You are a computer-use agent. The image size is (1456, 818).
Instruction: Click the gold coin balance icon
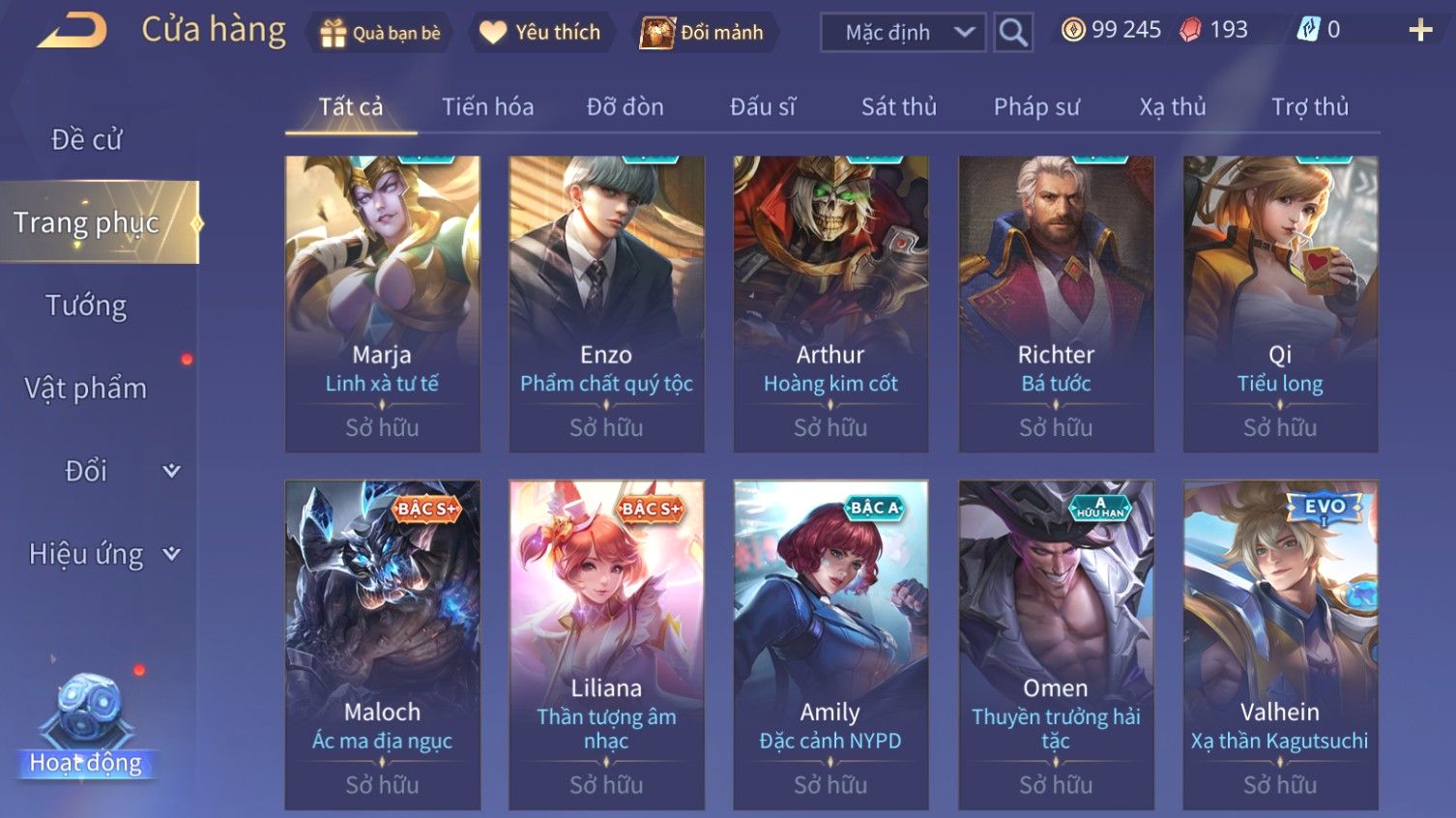coord(1073,30)
